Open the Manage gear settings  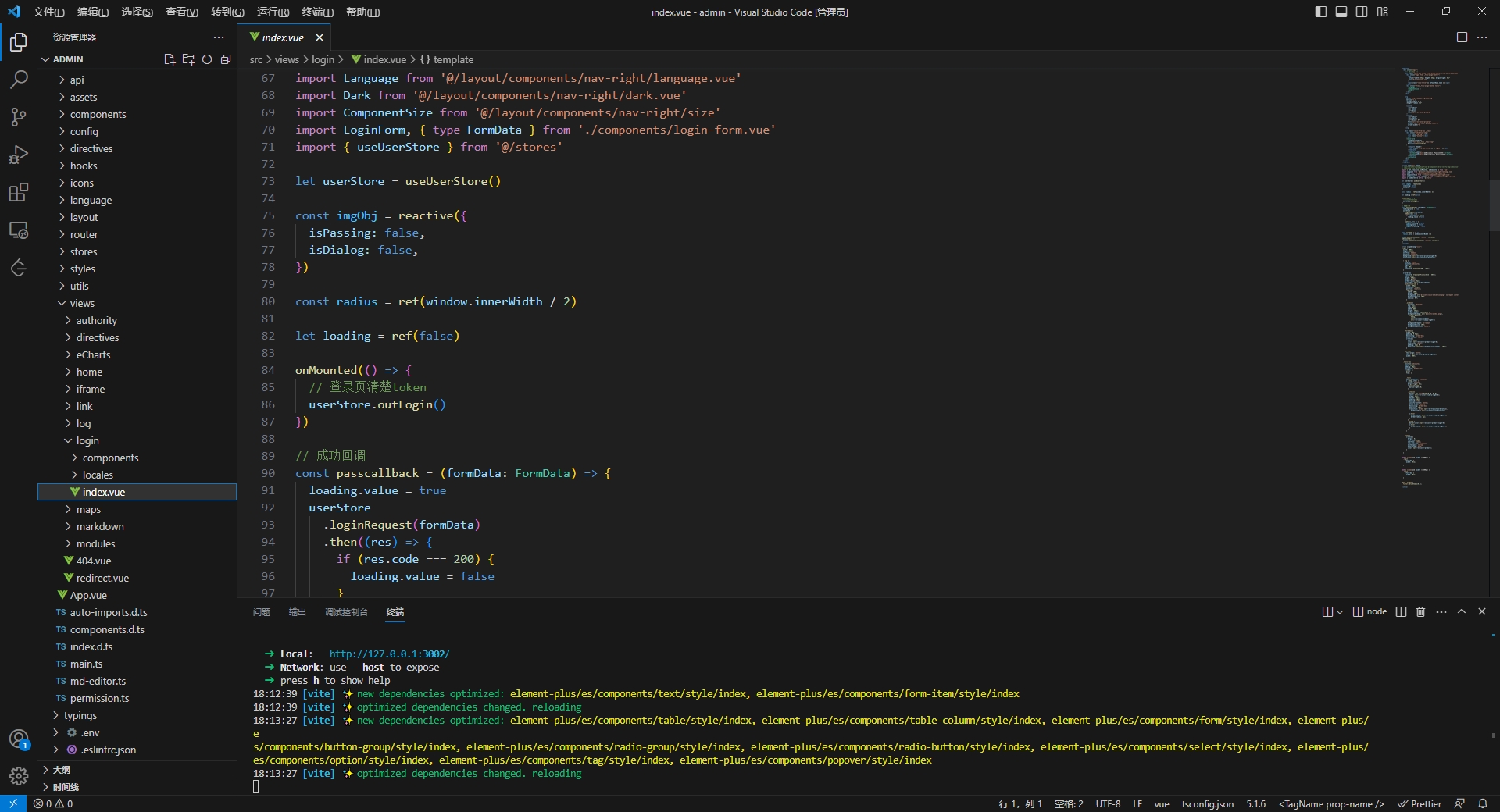(x=19, y=775)
